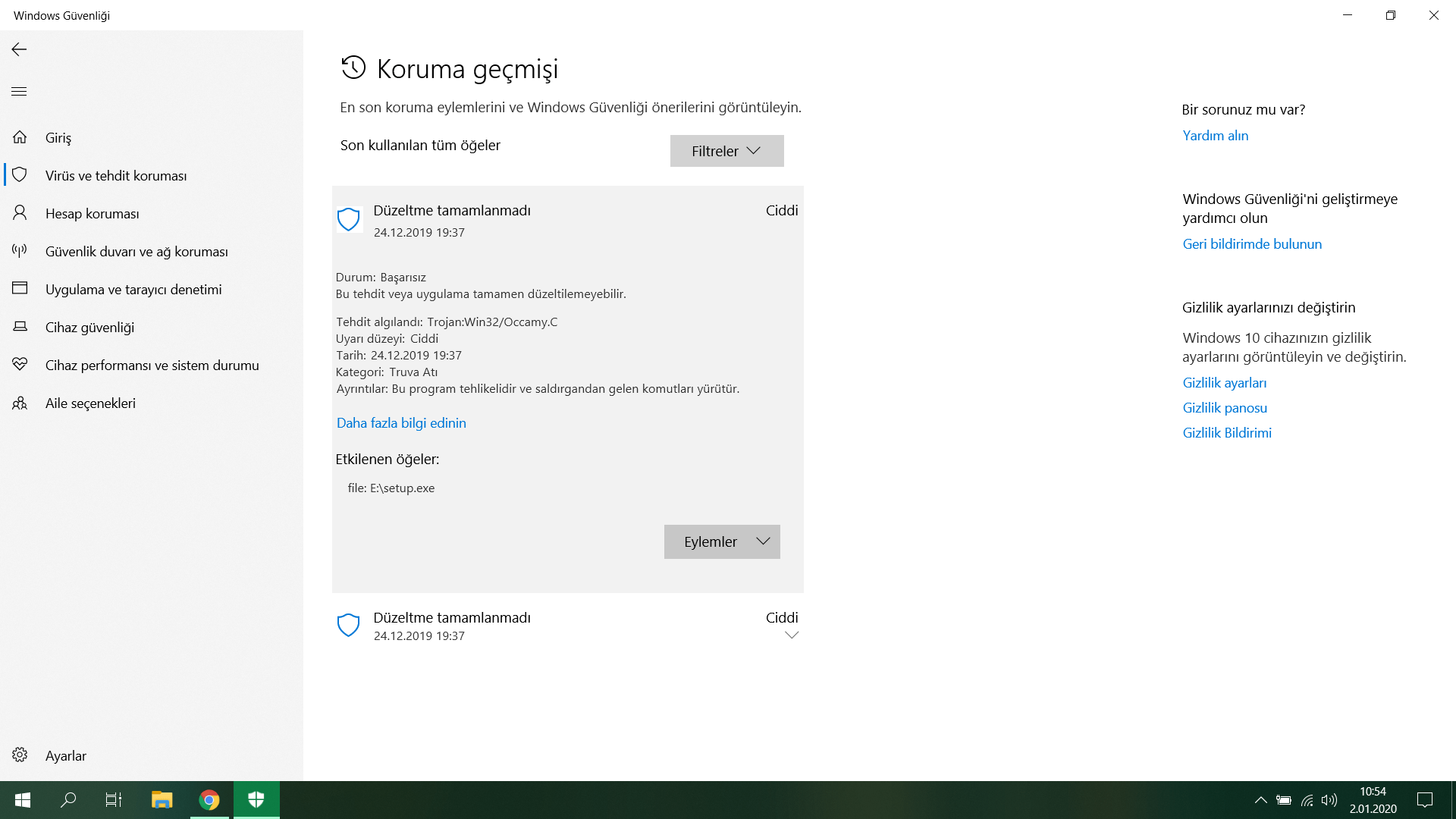This screenshot has width=1456, height=819.
Task: Click the firewall antenna icon
Action: (20, 250)
